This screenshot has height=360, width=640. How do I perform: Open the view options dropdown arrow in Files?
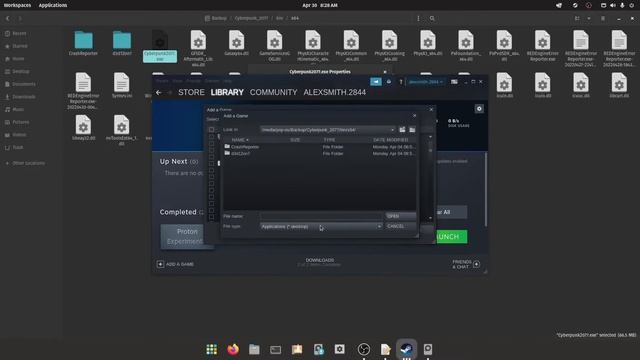coord(589,18)
